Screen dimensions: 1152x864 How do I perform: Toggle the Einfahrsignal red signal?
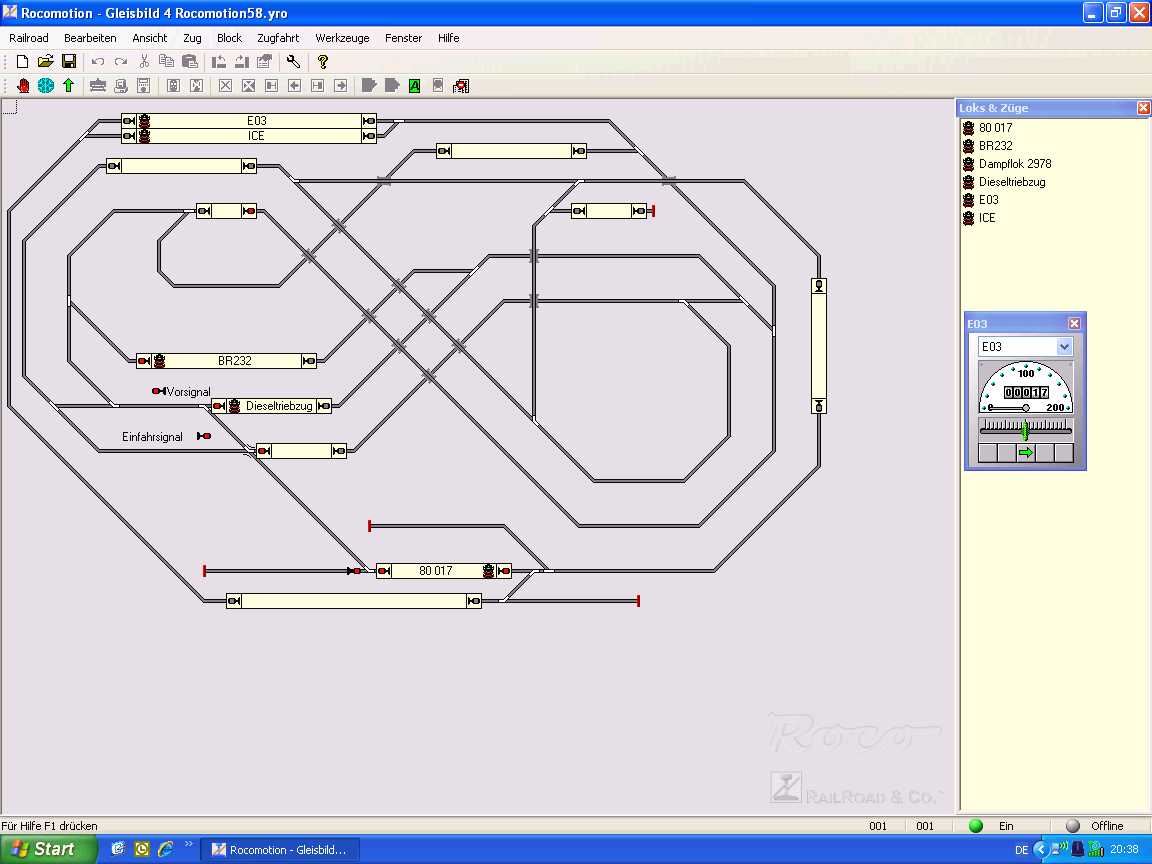click(204, 436)
